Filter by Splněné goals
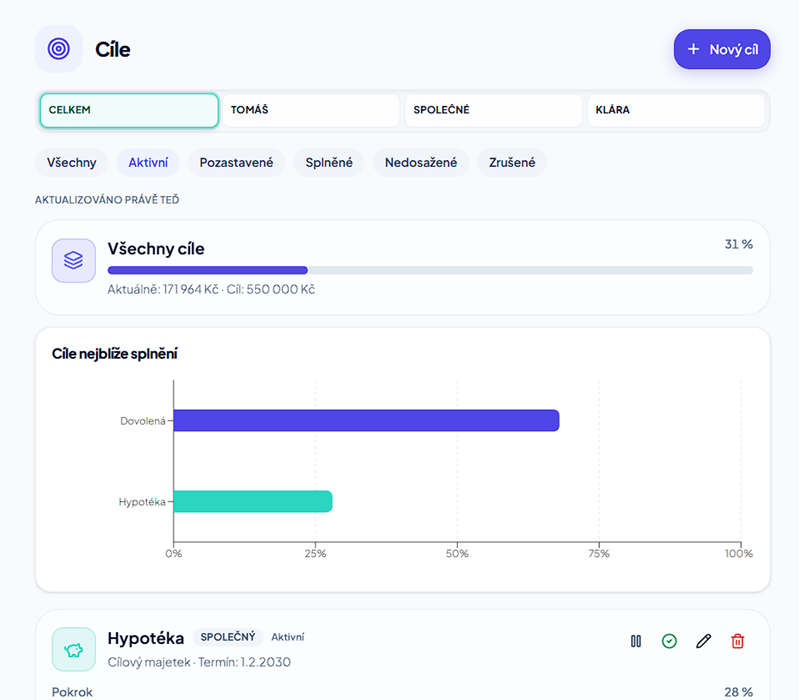Viewport: 799px width, 700px height. [x=329, y=163]
